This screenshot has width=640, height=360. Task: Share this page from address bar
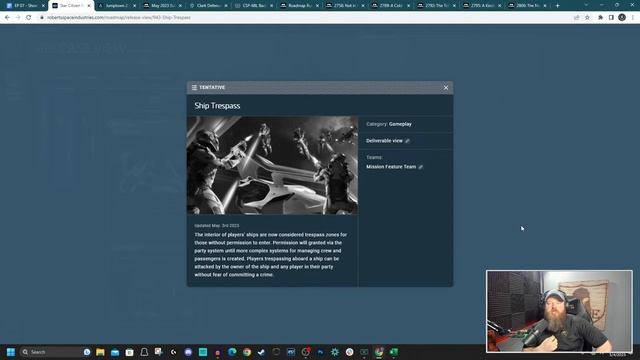click(576, 18)
